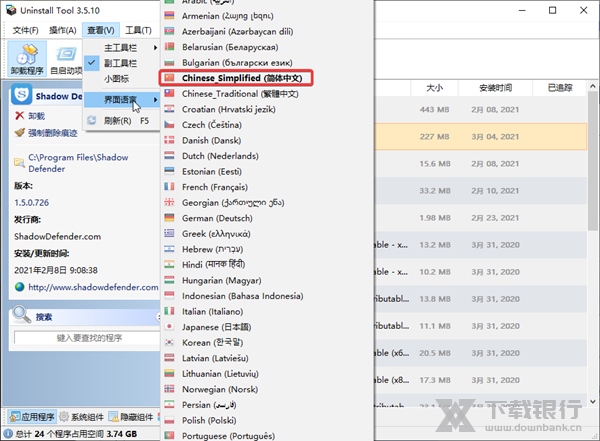Screen dimensions: 600x441
Task: Open the 工具(T) menu
Action: click(139, 30)
